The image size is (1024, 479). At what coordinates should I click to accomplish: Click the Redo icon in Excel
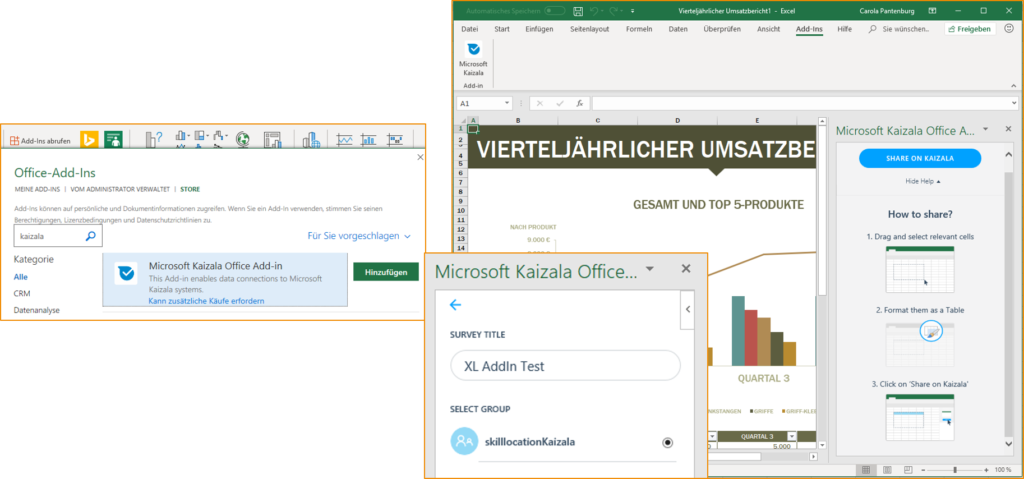tap(615, 10)
